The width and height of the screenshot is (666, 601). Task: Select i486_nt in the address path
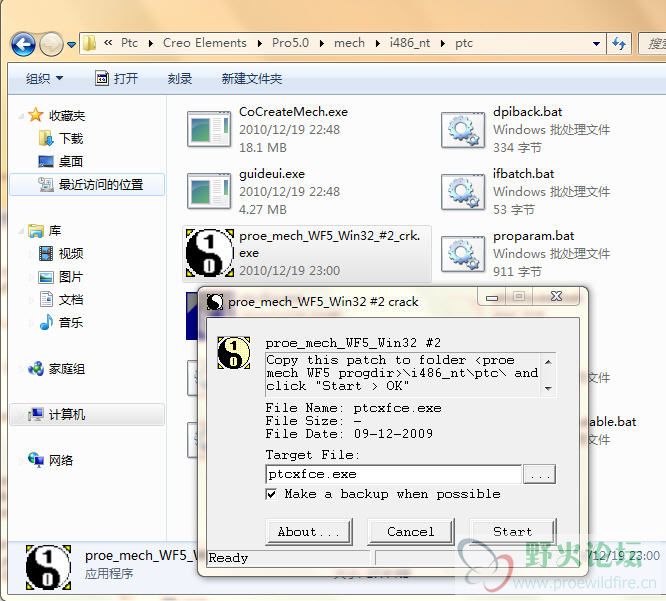pyautogui.click(x=410, y=43)
